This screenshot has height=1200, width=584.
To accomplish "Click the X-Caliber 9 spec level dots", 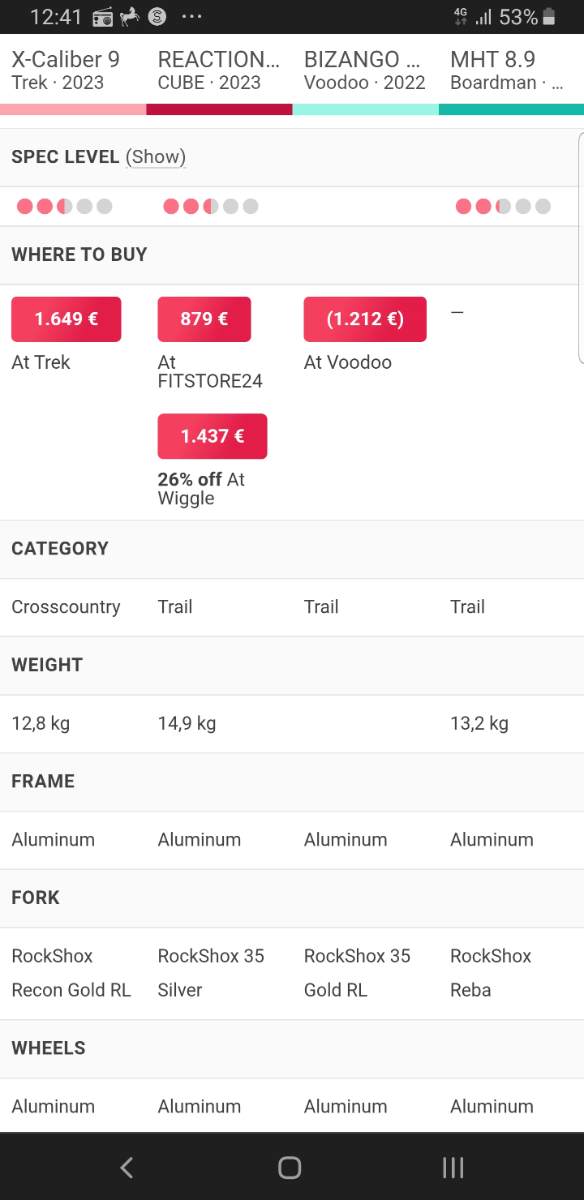I will pyautogui.click(x=64, y=206).
